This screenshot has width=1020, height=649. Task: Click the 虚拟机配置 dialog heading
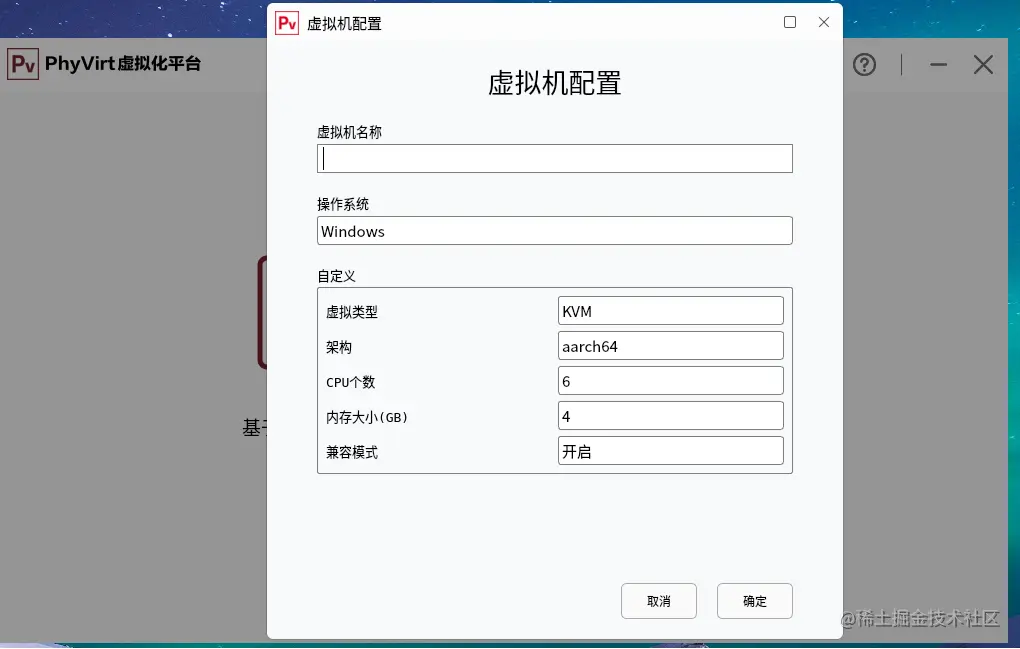point(554,85)
